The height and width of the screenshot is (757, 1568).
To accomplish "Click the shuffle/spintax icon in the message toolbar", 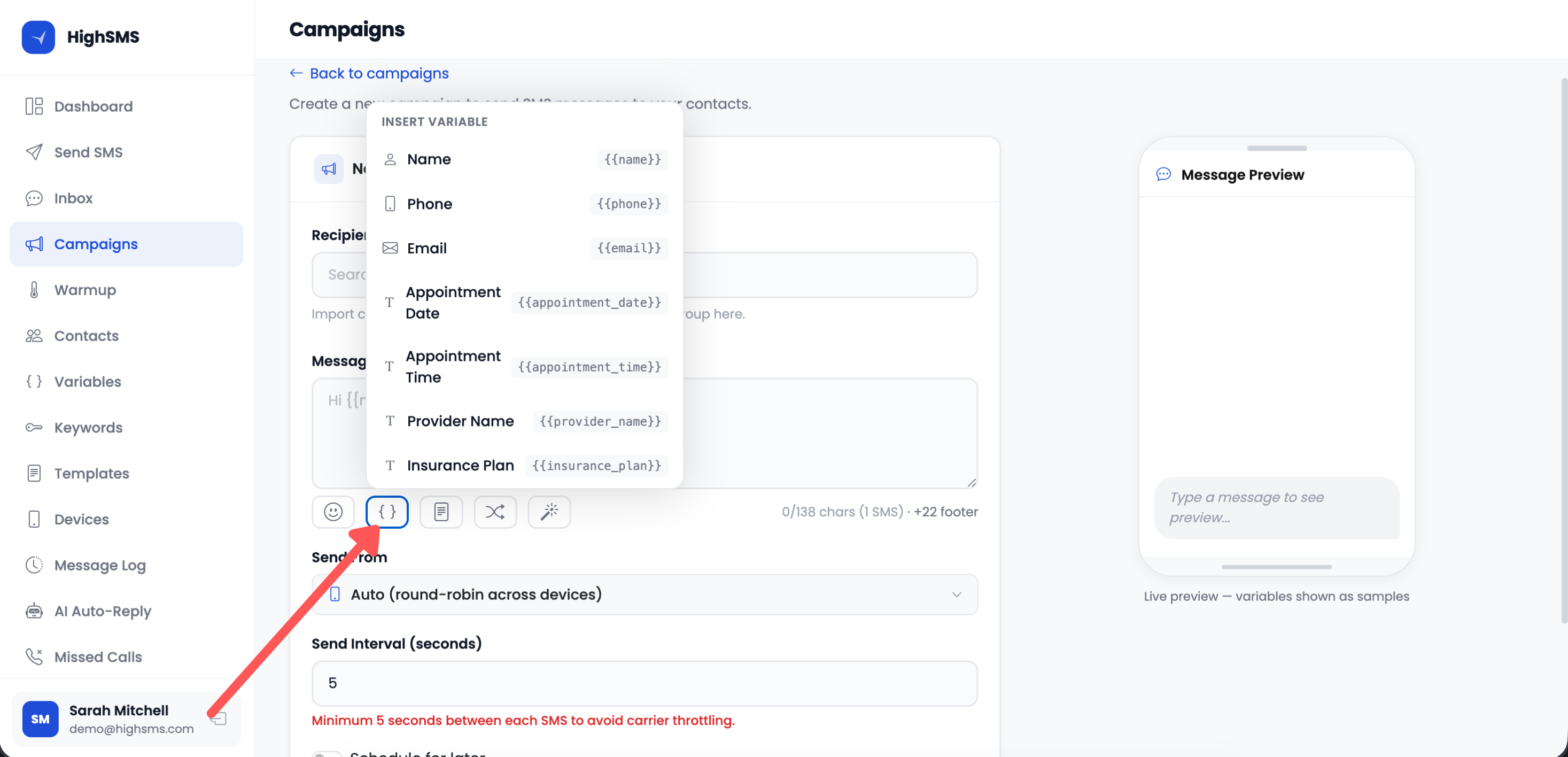I will click(495, 512).
